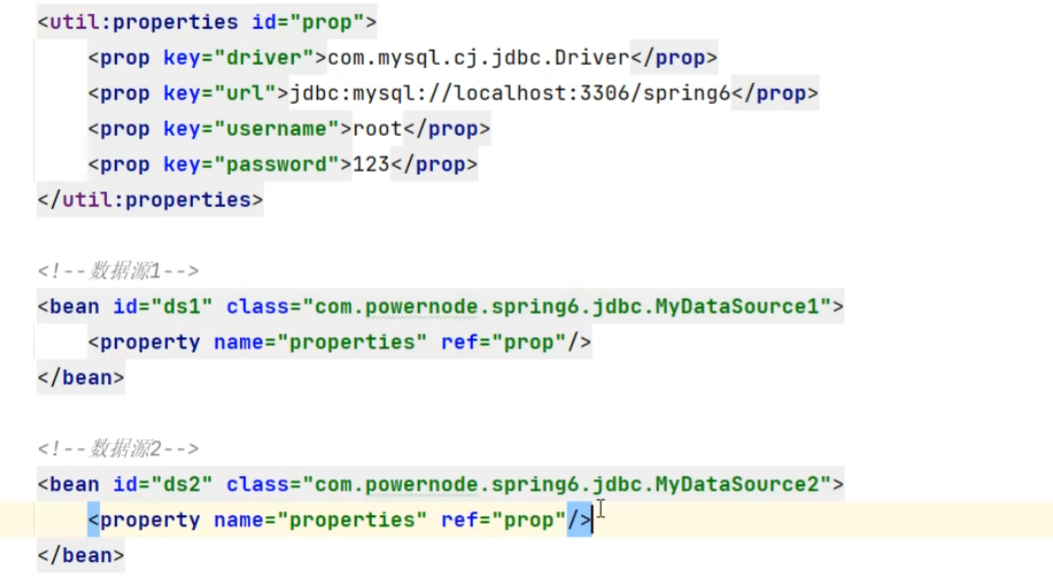Click the 数据源1 comment line
This screenshot has width=1053, height=586.
[x=118, y=271]
